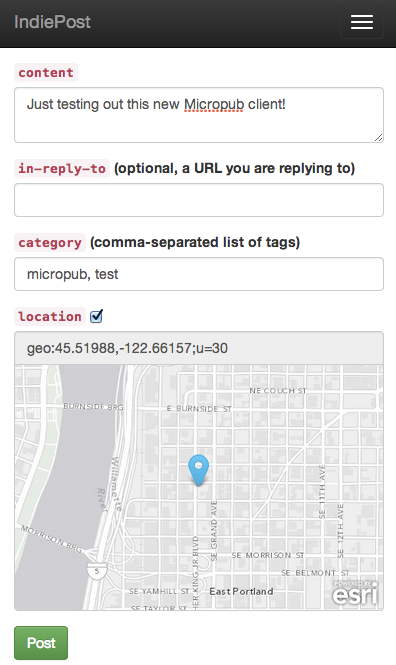
Task: Click the blue map pin marker
Action: tap(198, 470)
